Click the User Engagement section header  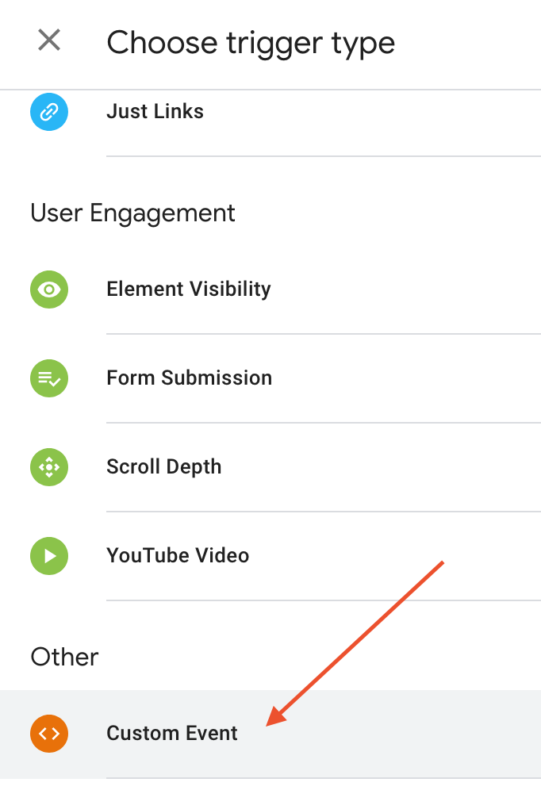point(132,214)
